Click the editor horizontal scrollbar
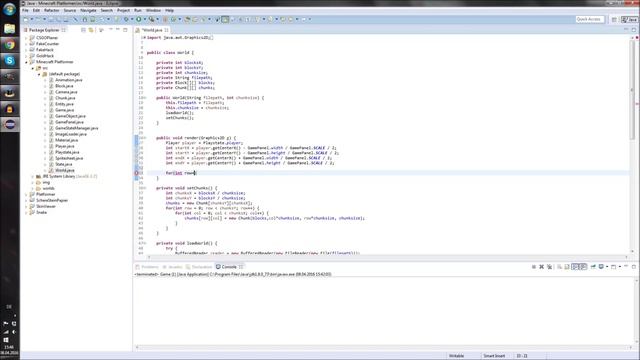Screen dimensions: 640x360 [x=387, y=257]
